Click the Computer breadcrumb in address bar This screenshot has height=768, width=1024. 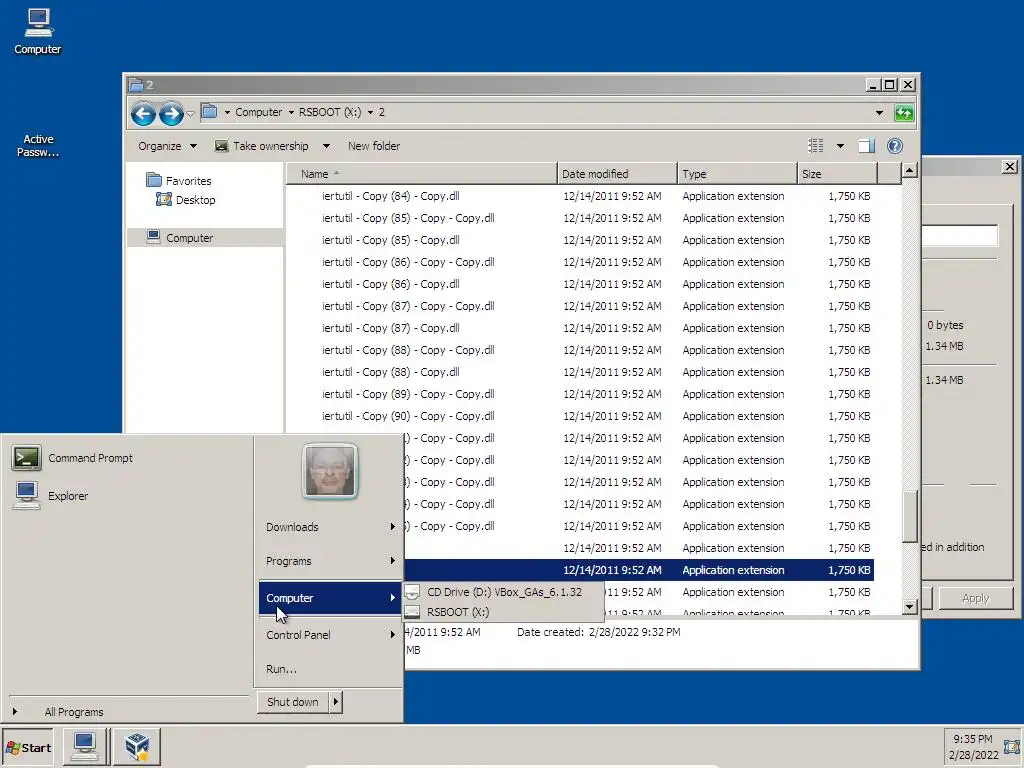[x=259, y=112]
